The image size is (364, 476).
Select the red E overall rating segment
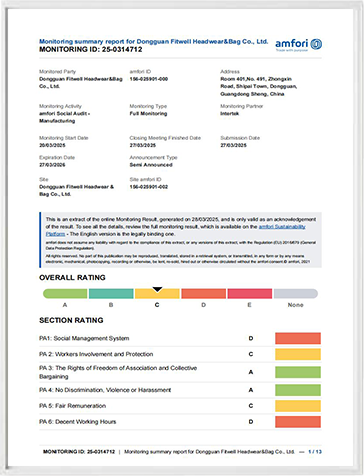250,294
